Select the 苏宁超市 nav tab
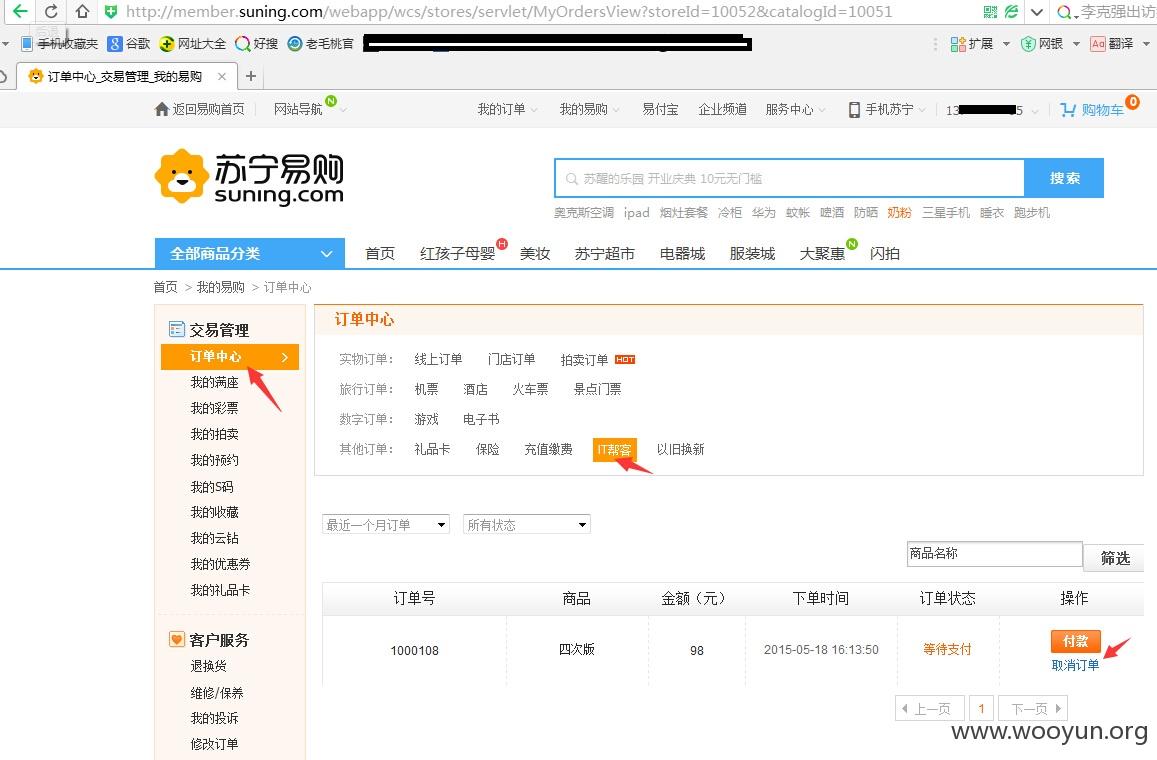Image resolution: width=1157 pixels, height=760 pixels. (x=604, y=253)
